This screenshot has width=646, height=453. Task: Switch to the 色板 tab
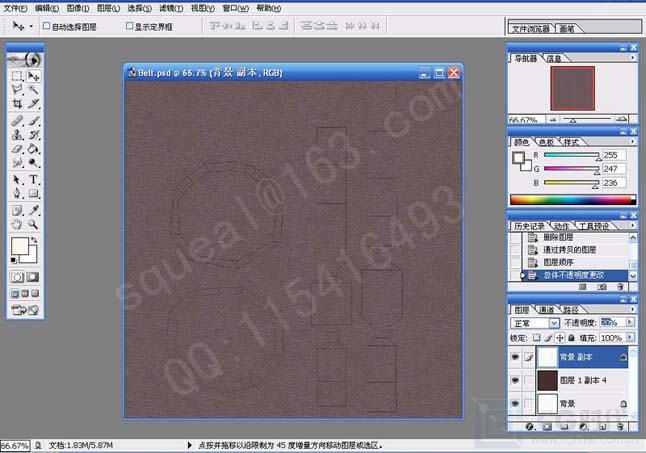546,142
